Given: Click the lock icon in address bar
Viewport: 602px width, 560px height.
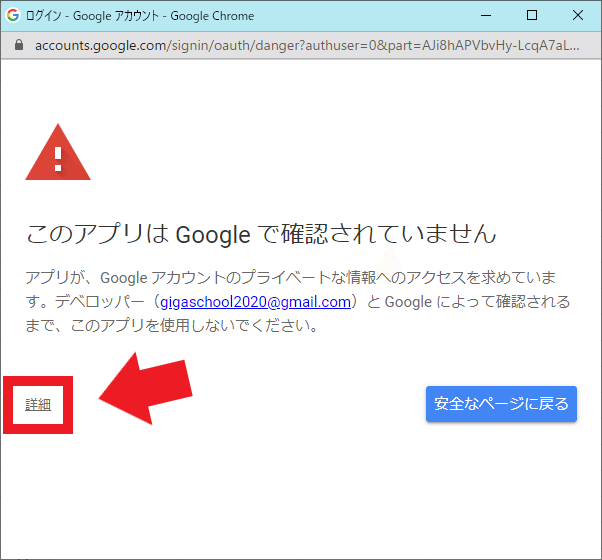Looking at the screenshot, I should click(18, 45).
